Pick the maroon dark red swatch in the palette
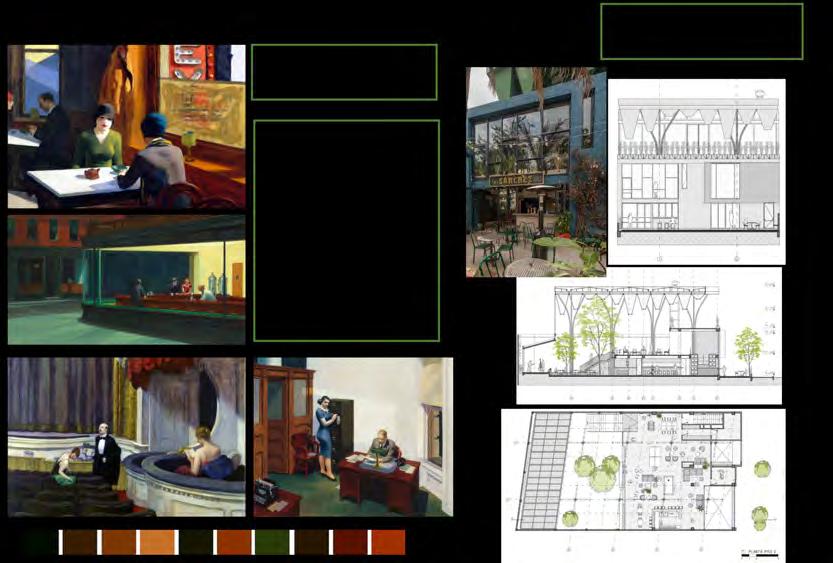 pyautogui.click(x=349, y=542)
